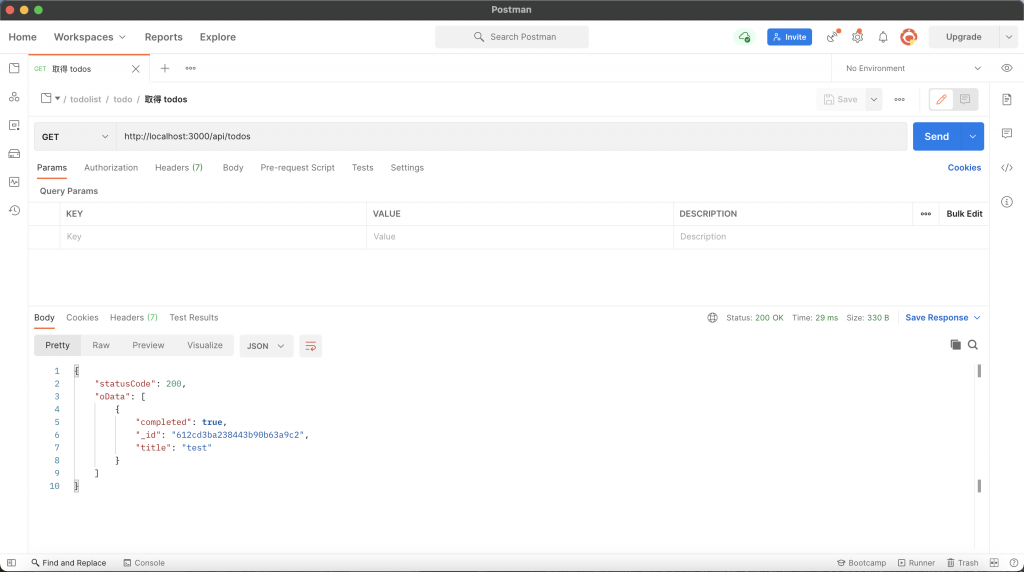Click the network globe icon near Status
The height and width of the screenshot is (572, 1024).
tap(712, 317)
